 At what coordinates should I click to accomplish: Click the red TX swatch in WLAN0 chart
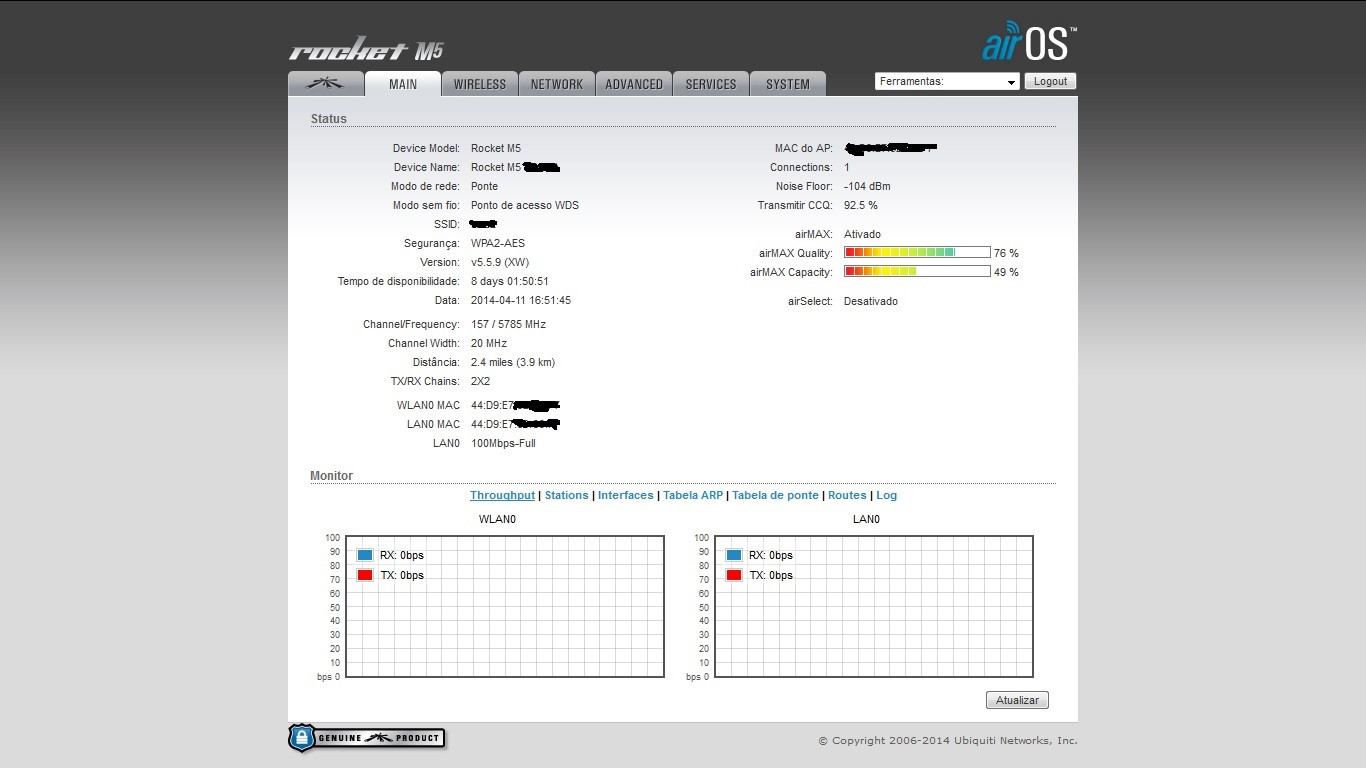[365, 575]
